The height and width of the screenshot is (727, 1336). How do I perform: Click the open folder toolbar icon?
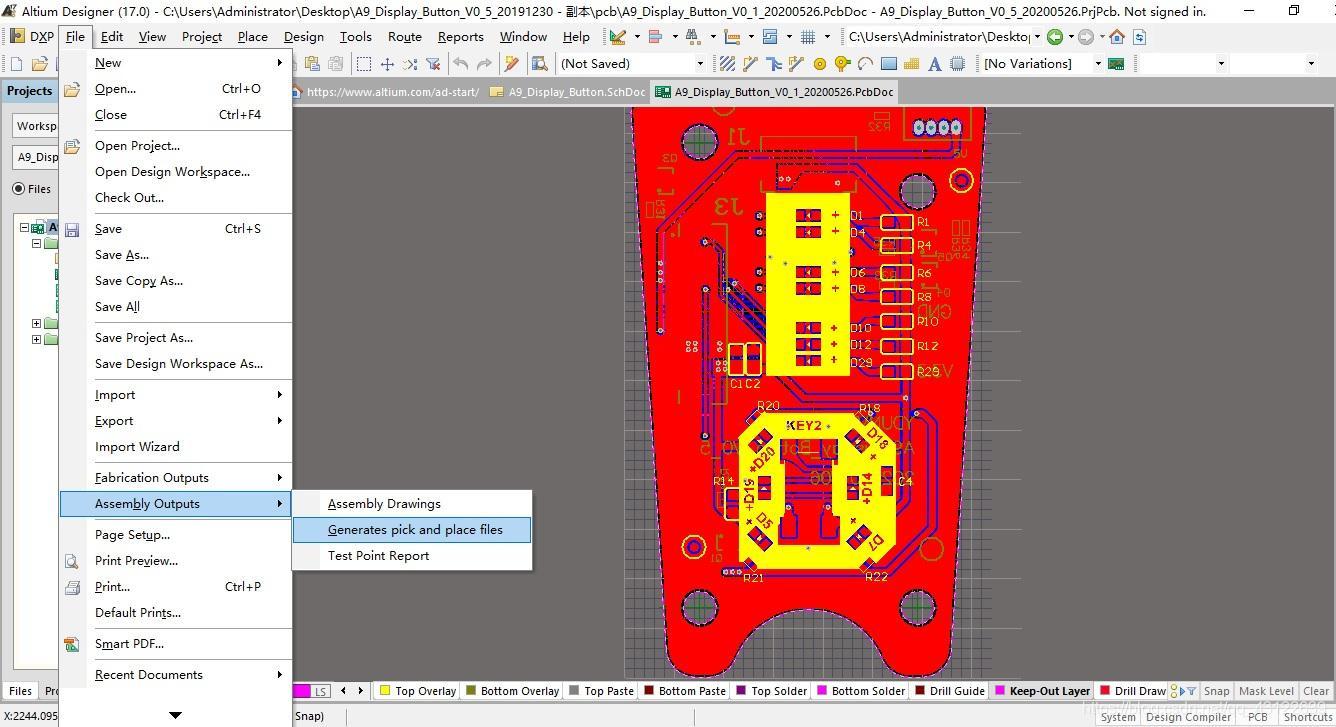click(39, 64)
